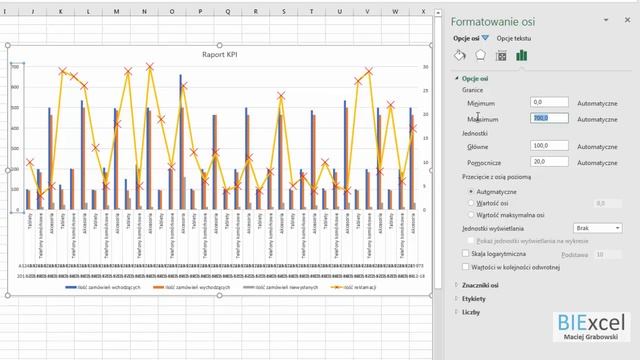This screenshot has width=640, height=360.
Task: Select legend entry Ilość zamówień wychodzących
Action: click(191, 287)
